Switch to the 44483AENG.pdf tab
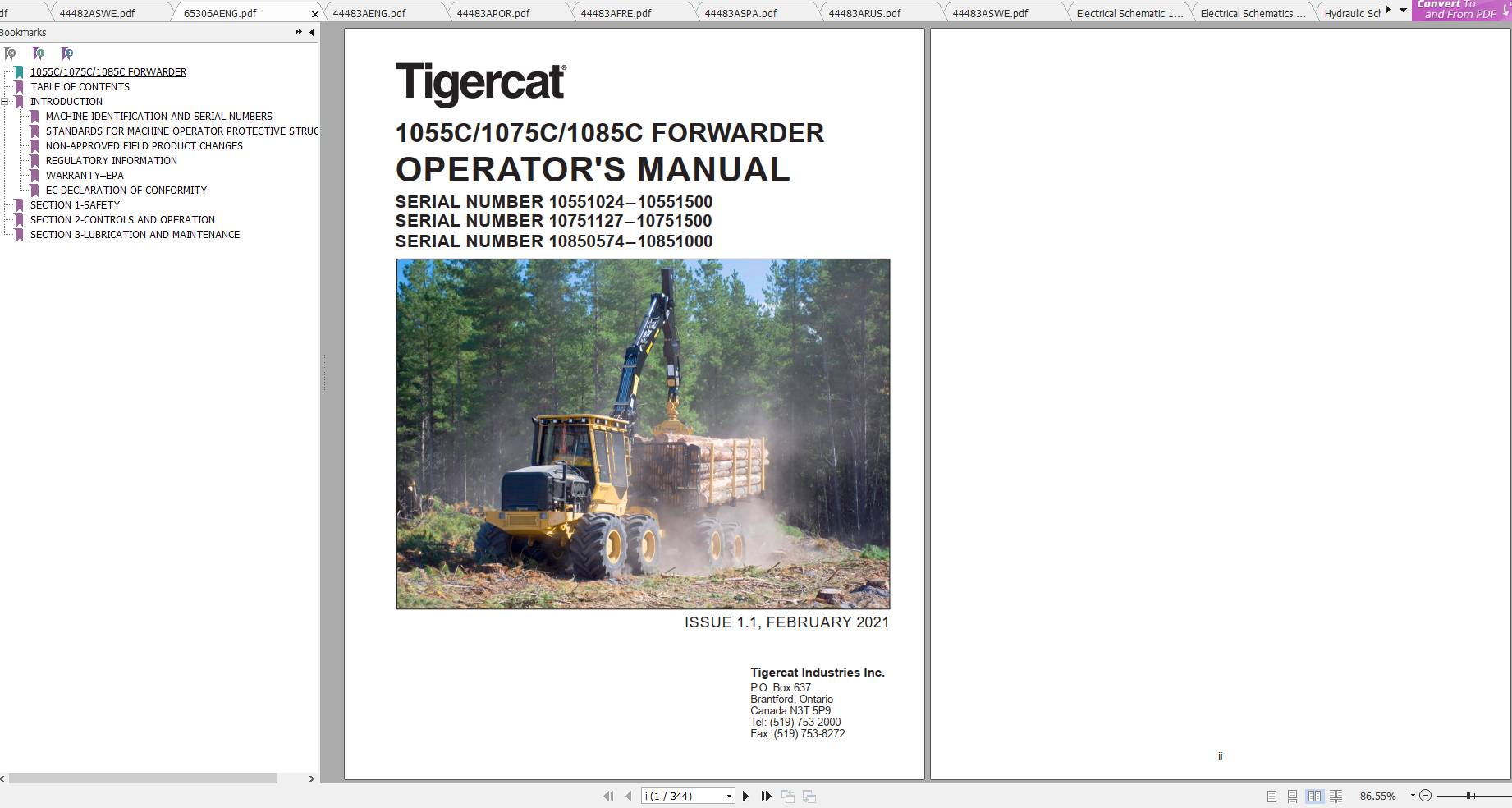The width and height of the screenshot is (1512, 808). click(369, 13)
